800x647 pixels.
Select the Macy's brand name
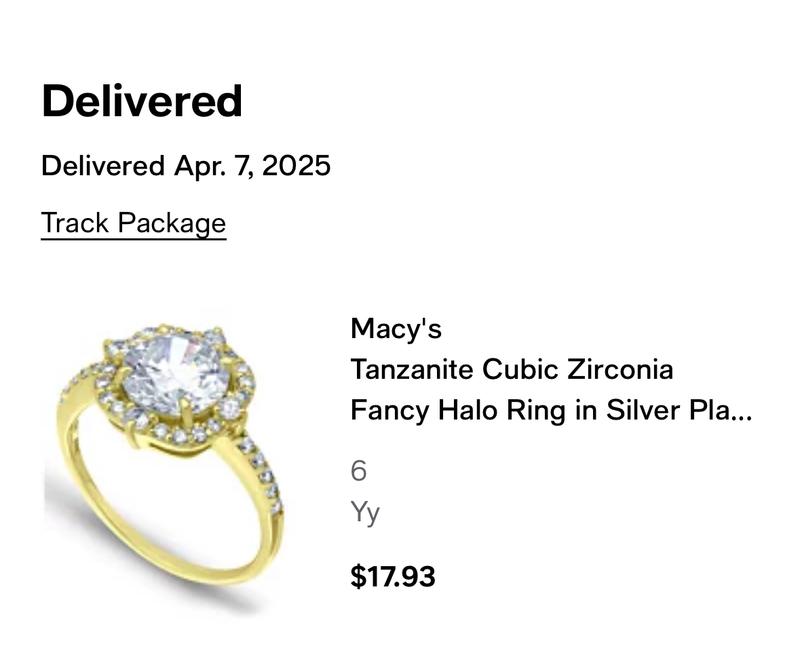(x=396, y=328)
